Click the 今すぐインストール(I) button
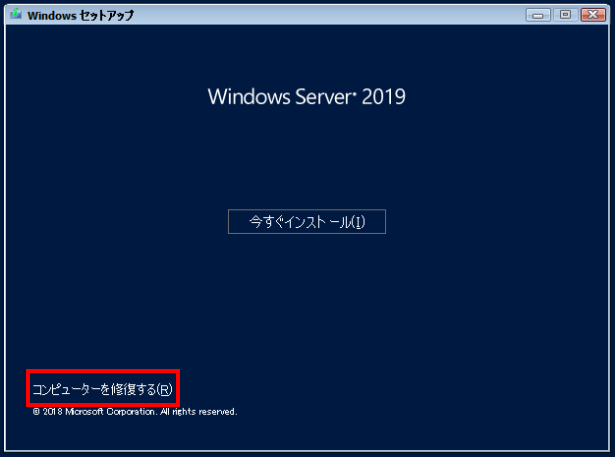 point(307,222)
